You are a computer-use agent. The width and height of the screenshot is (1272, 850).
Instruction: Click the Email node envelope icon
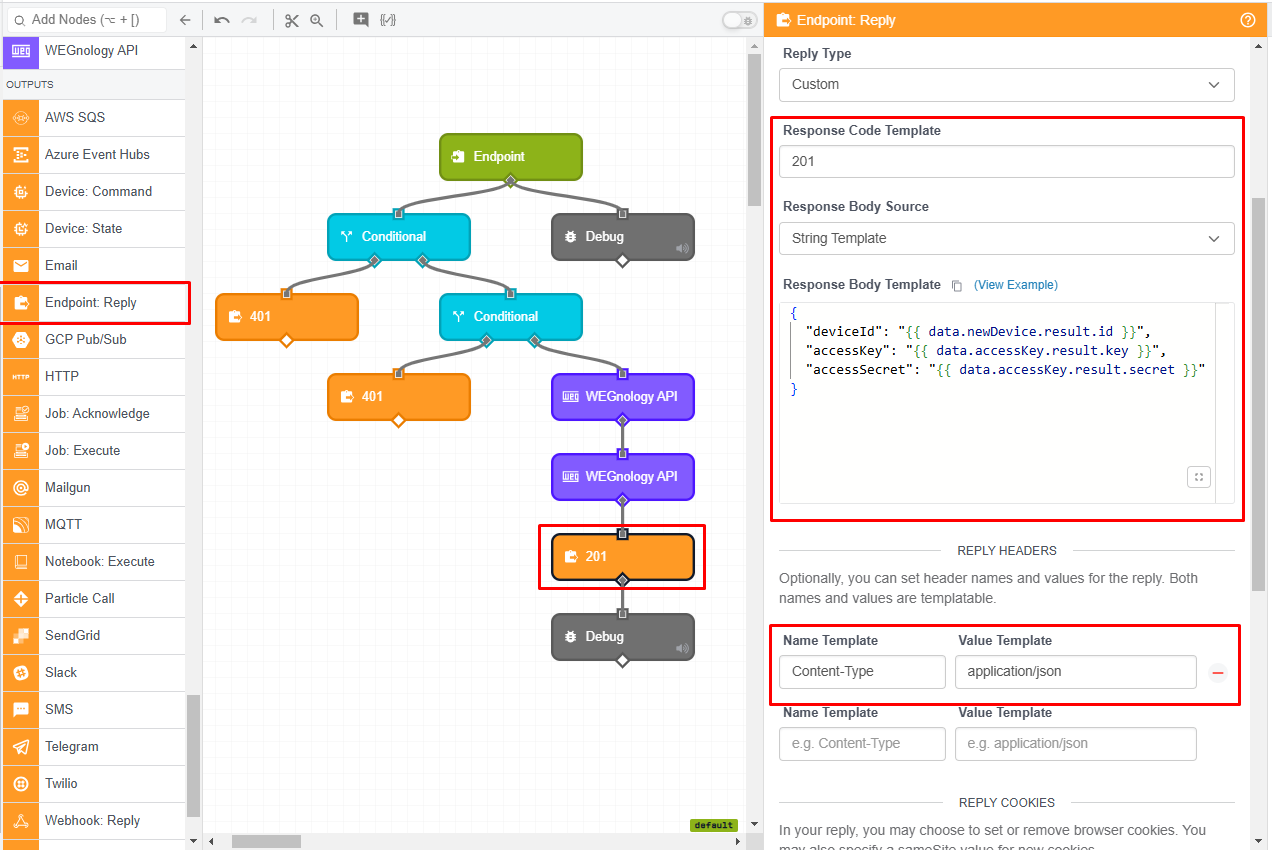21,266
